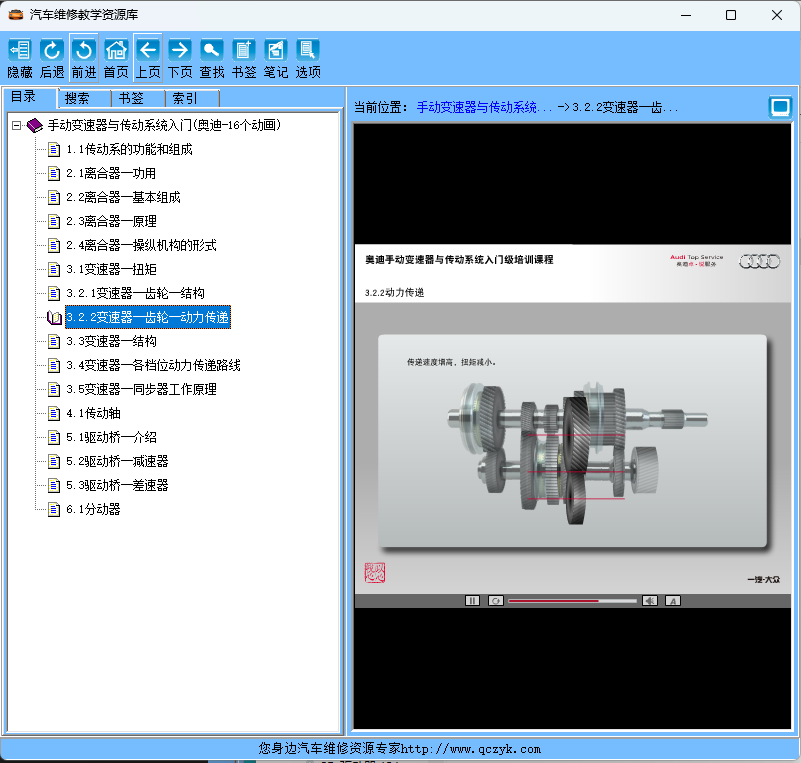Select the 4.1传动轴 topic
Screen dimensions: 801x763
pos(93,413)
